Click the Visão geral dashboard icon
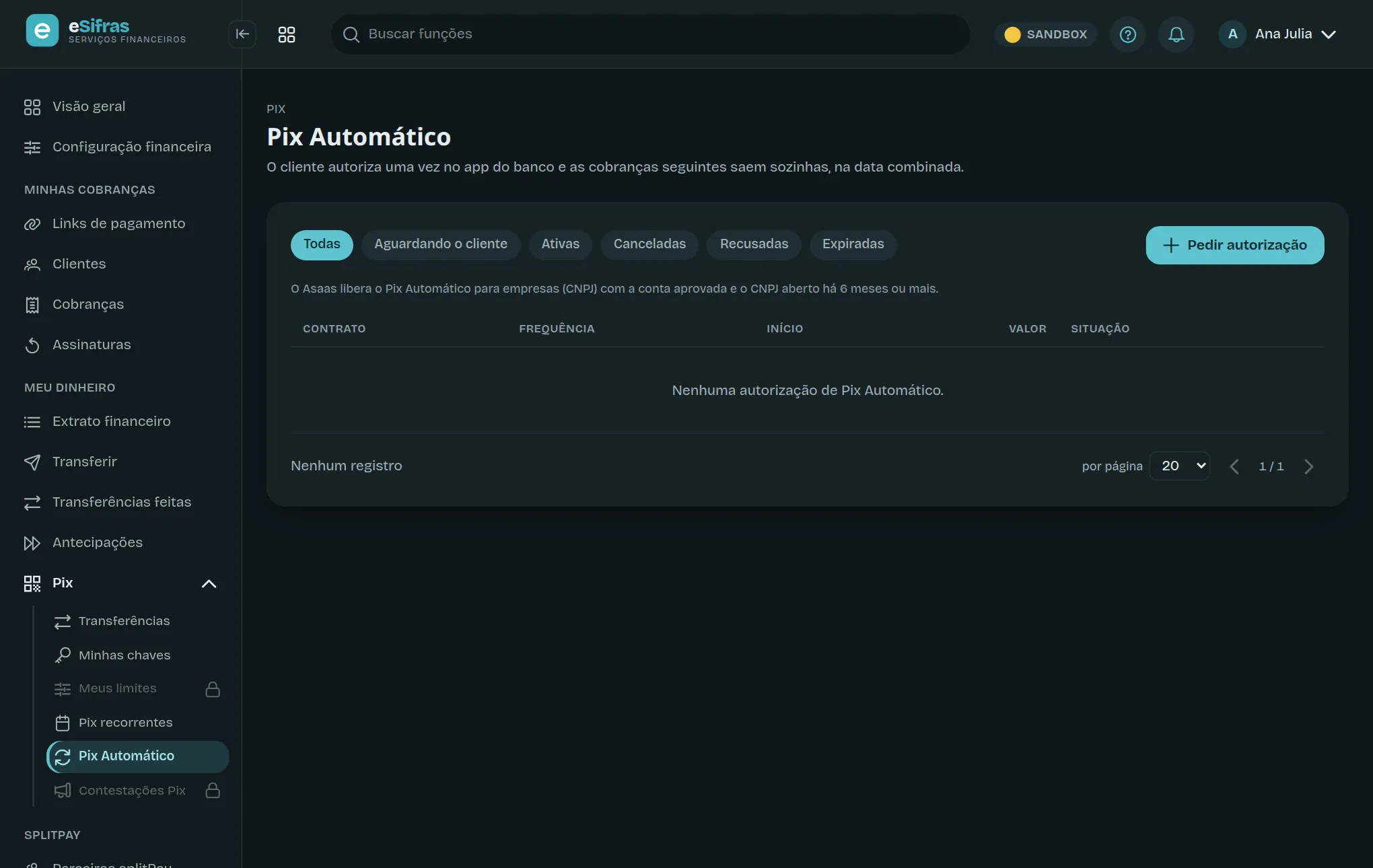1373x868 pixels. [32, 107]
